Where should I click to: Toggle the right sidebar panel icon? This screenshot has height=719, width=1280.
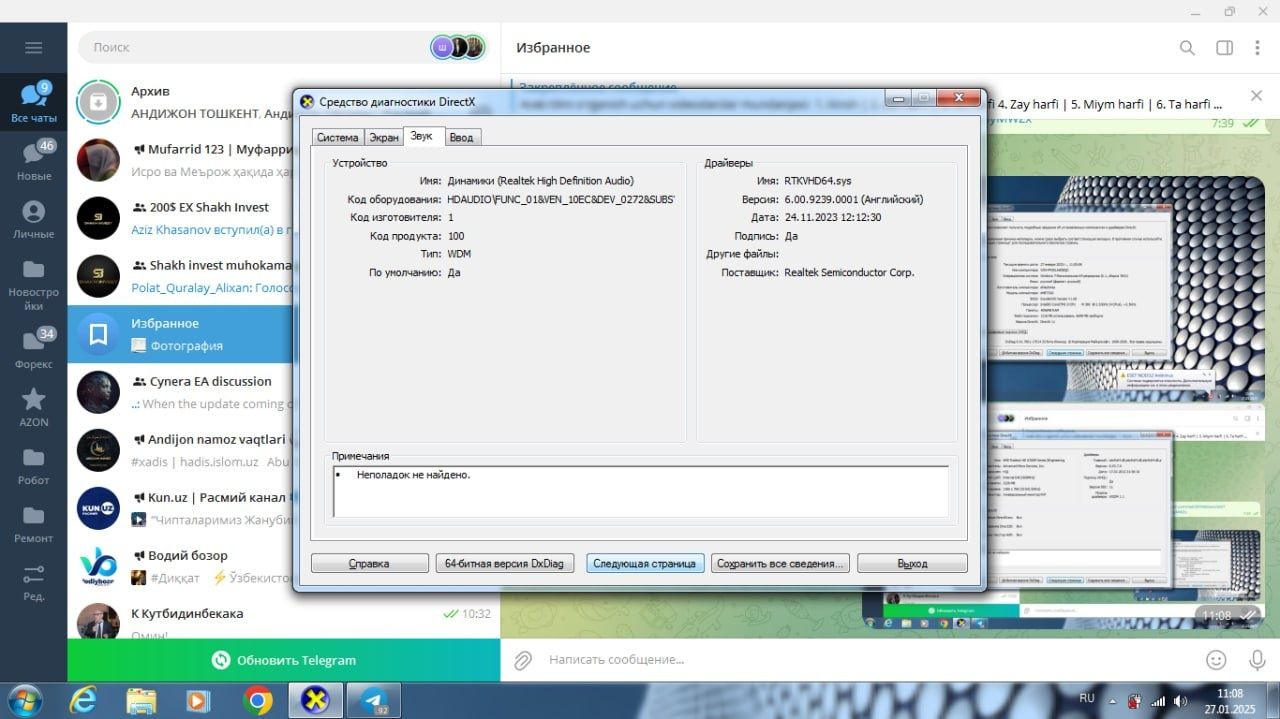click(x=1224, y=47)
